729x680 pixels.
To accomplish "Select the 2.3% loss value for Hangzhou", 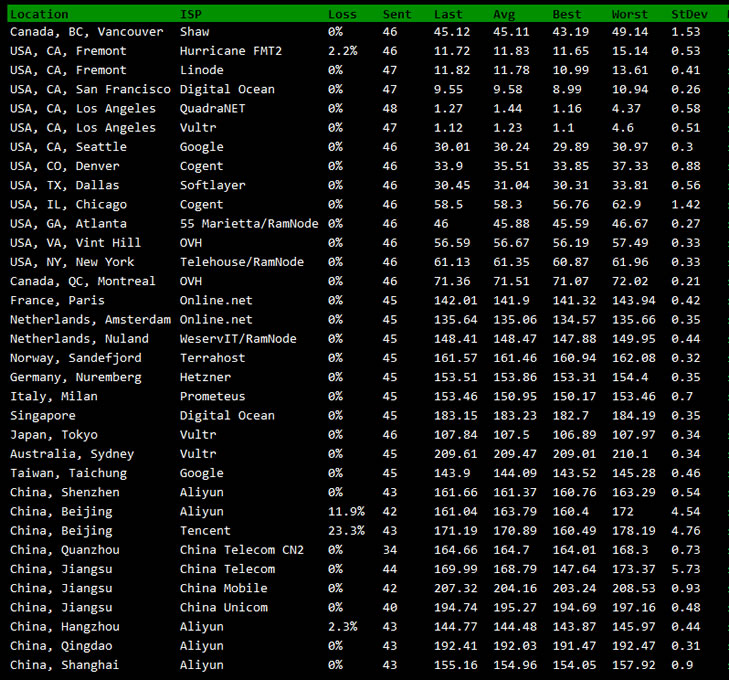I will (x=342, y=627).
